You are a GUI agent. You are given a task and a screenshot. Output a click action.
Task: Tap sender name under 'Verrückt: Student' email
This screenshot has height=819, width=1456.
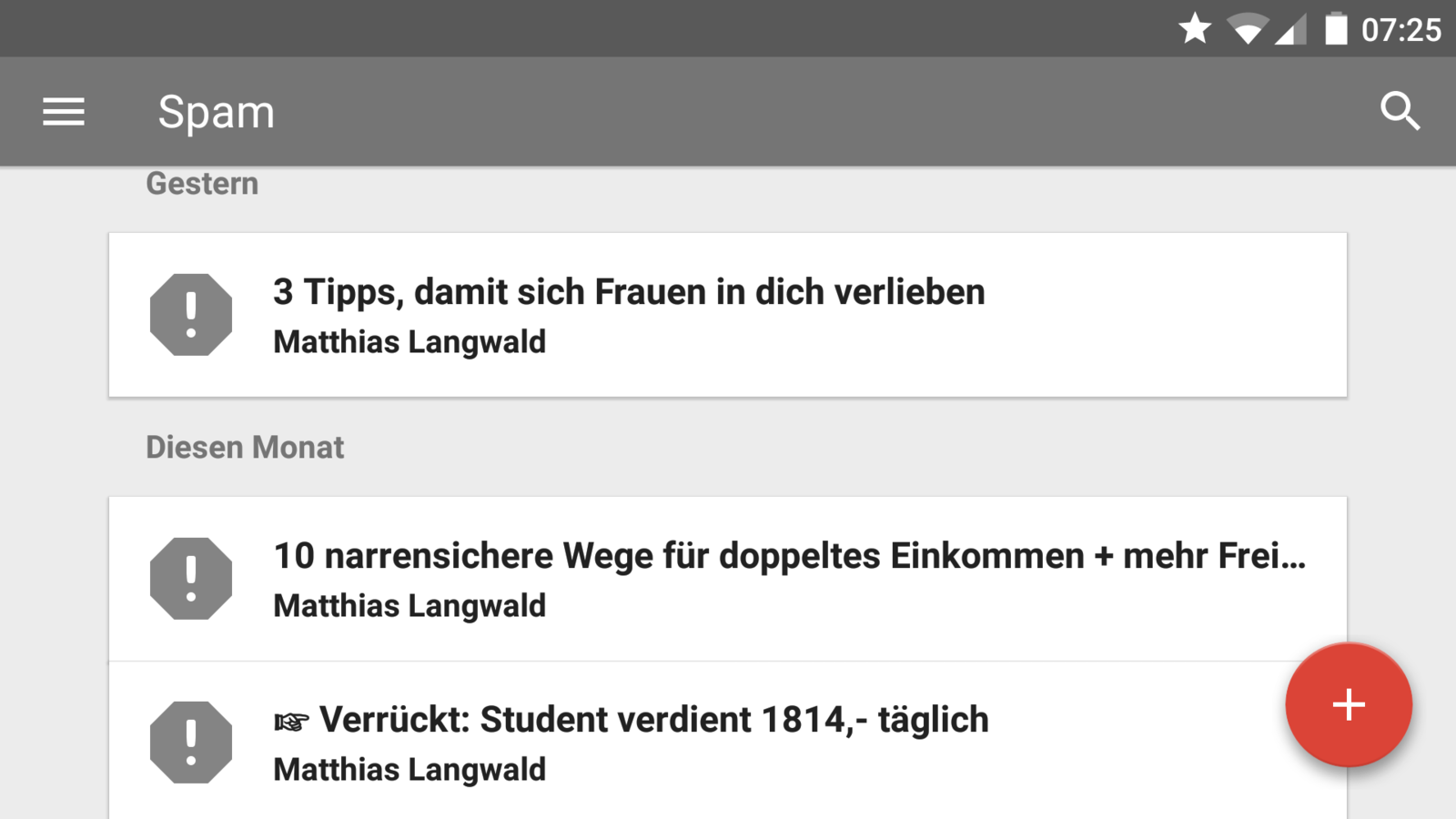(409, 770)
